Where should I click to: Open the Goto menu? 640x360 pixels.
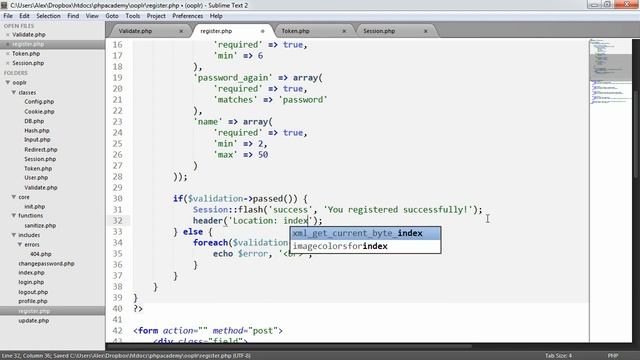pyautogui.click(x=112, y=16)
